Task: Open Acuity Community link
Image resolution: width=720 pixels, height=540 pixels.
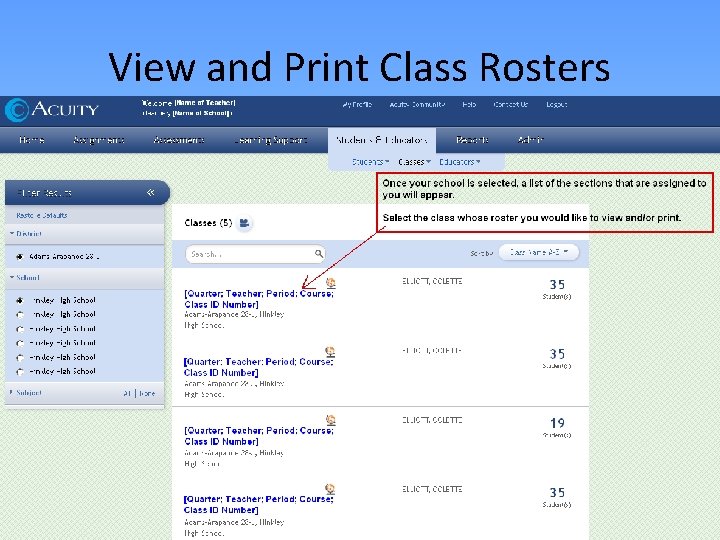Action: tap(417, 105)
